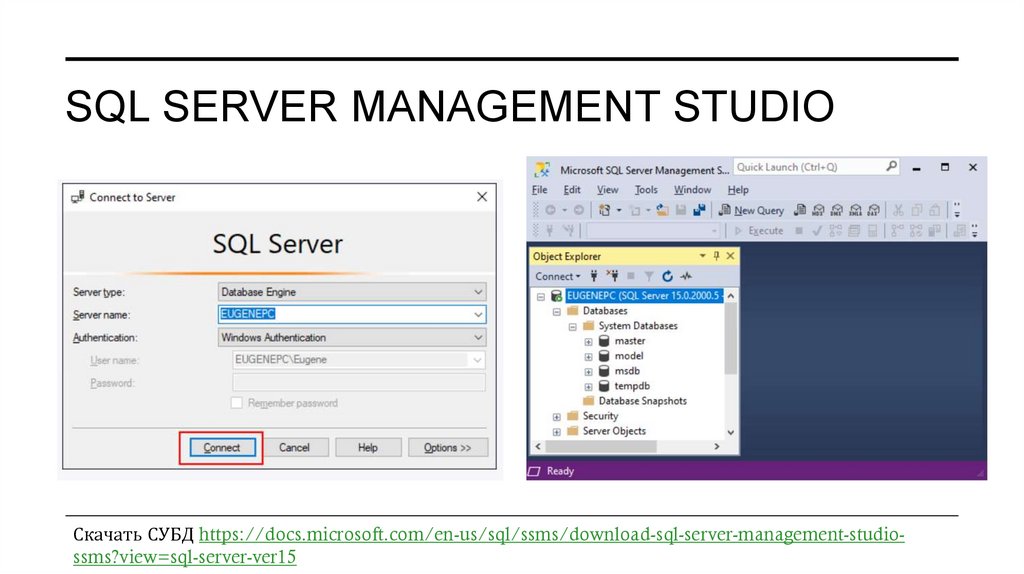Open the Object Explorer window position dropdown arrow

pos(703,256)
